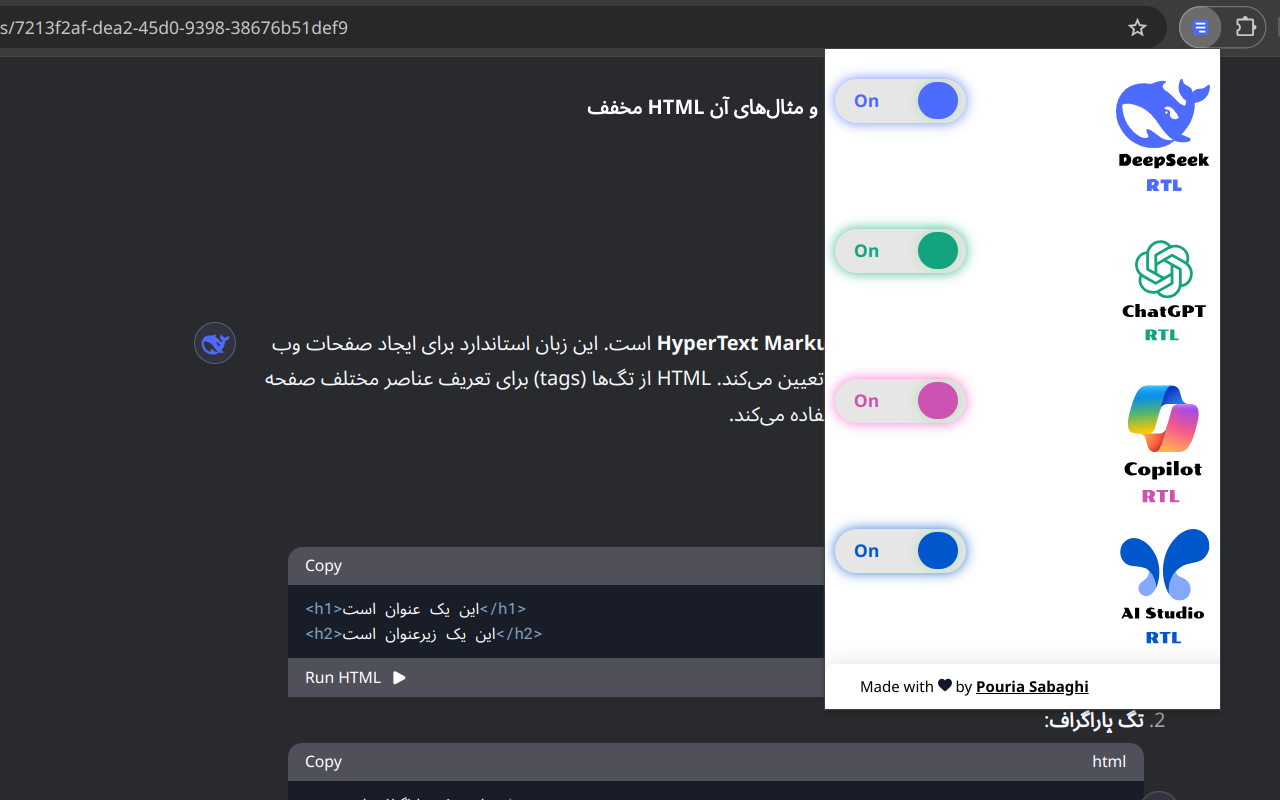Click the 'html' language label
This screenshot has width=1280, height=800.
click(1109, 761)
